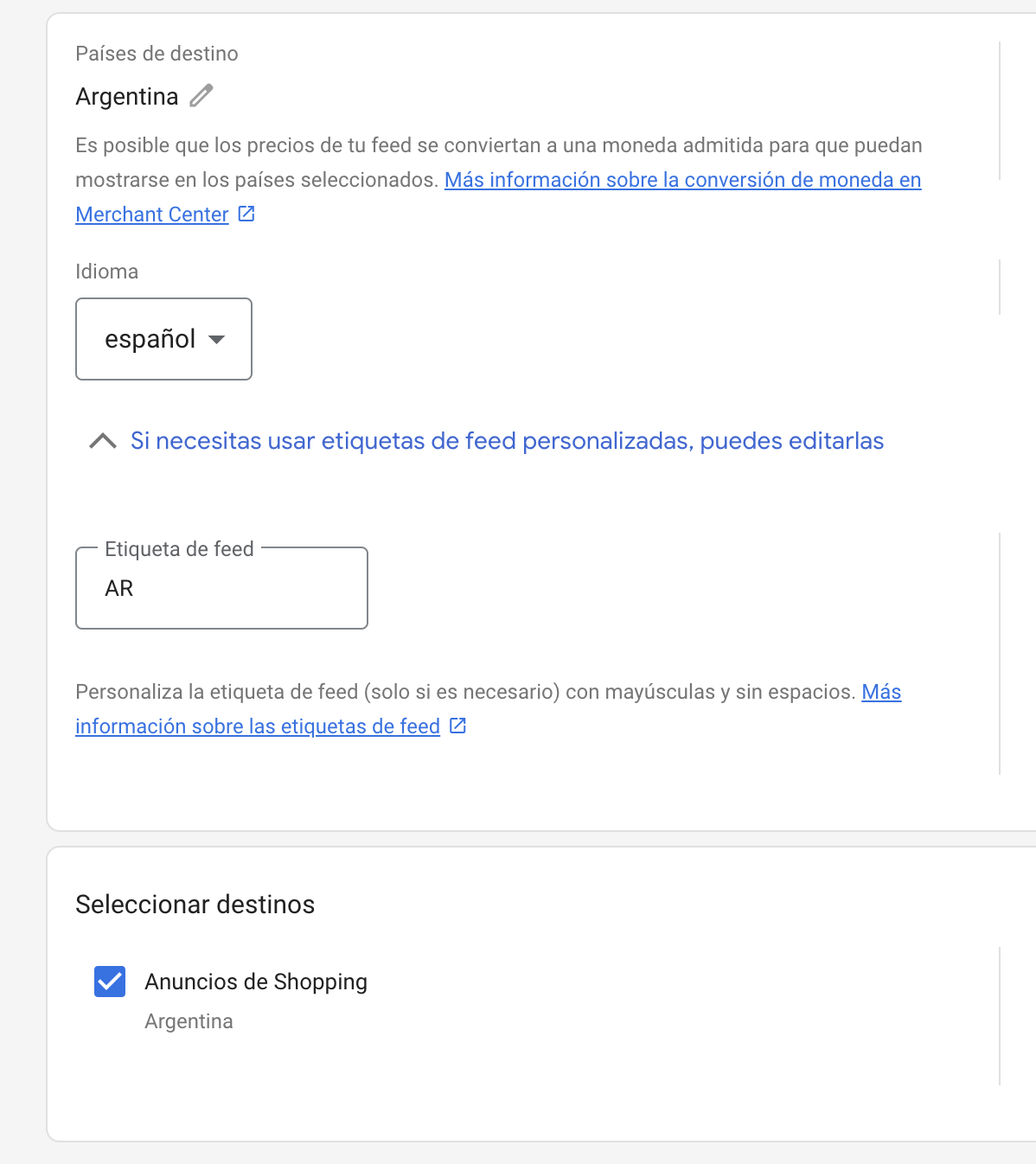1036x1164 pixels.
Task: Uncheck the Anuncios de Shopping checkbox
Action: (110, 982)
